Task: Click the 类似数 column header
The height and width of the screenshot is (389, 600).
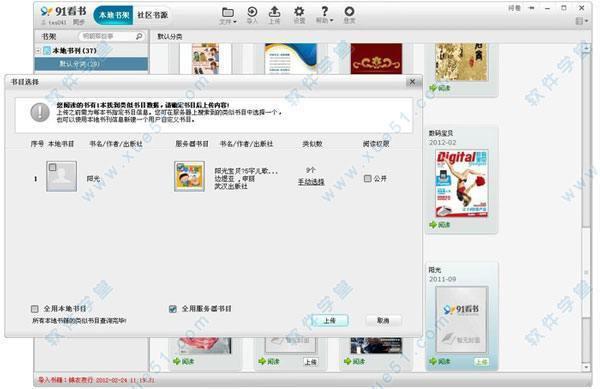Action: coord(312,144)
